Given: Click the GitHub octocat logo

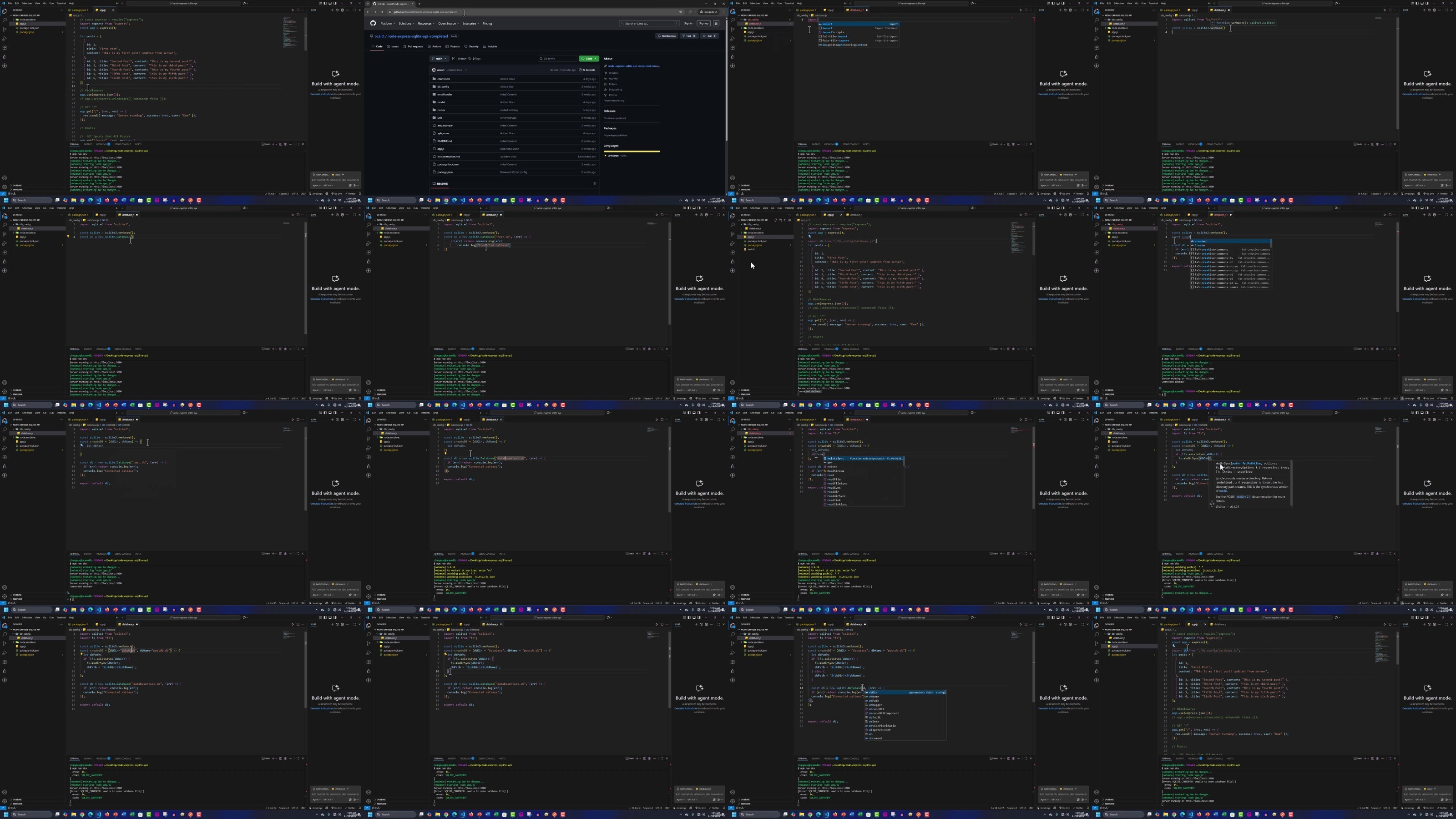Looking at the screenshot, I should (x=374, y=23).
